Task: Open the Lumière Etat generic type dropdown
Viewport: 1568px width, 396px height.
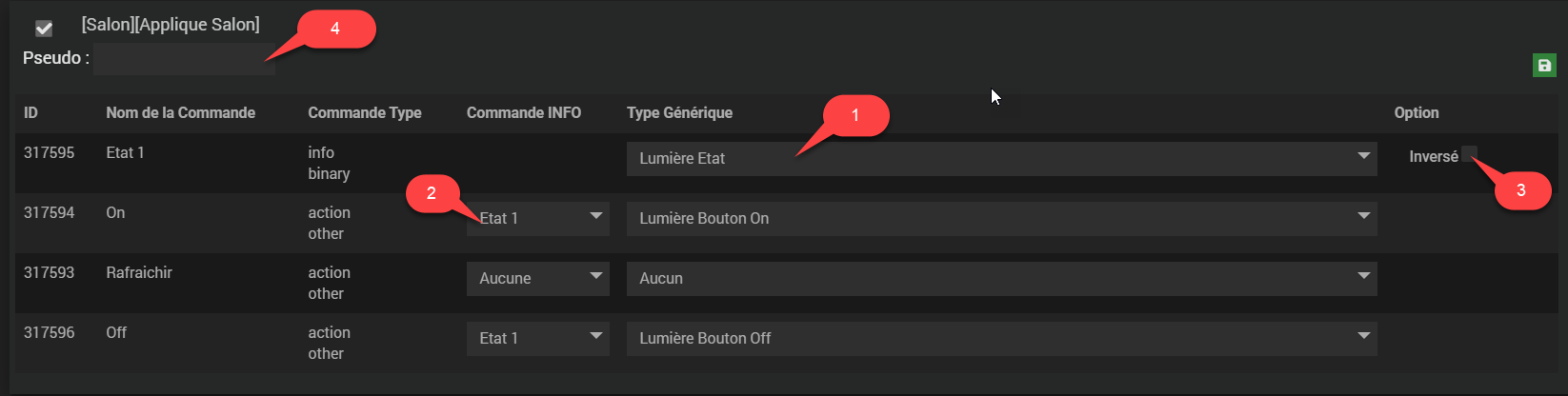Action: (1001, 159)
